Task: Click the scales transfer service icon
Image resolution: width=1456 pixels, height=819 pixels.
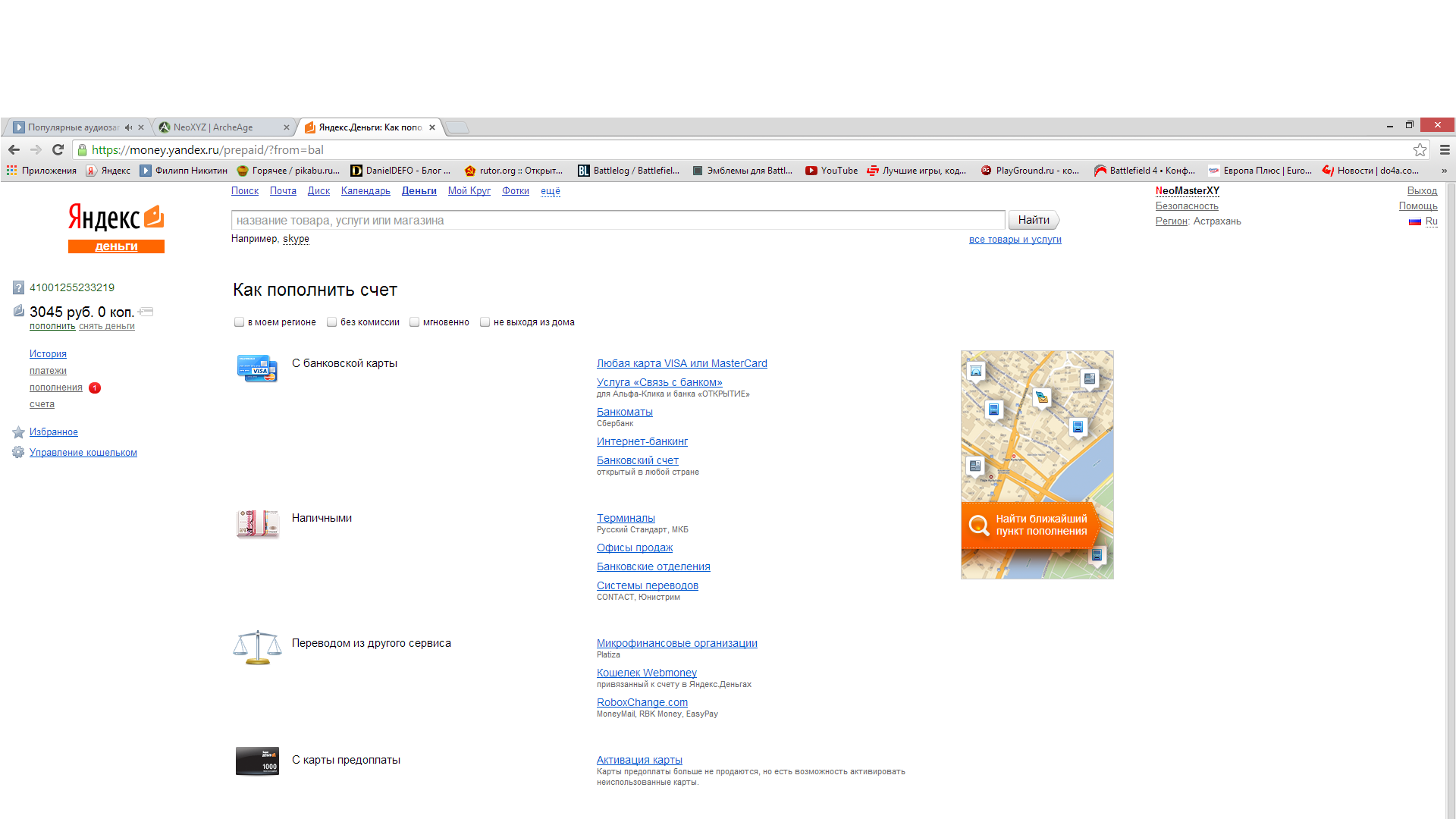Action: tap(258, 647)
